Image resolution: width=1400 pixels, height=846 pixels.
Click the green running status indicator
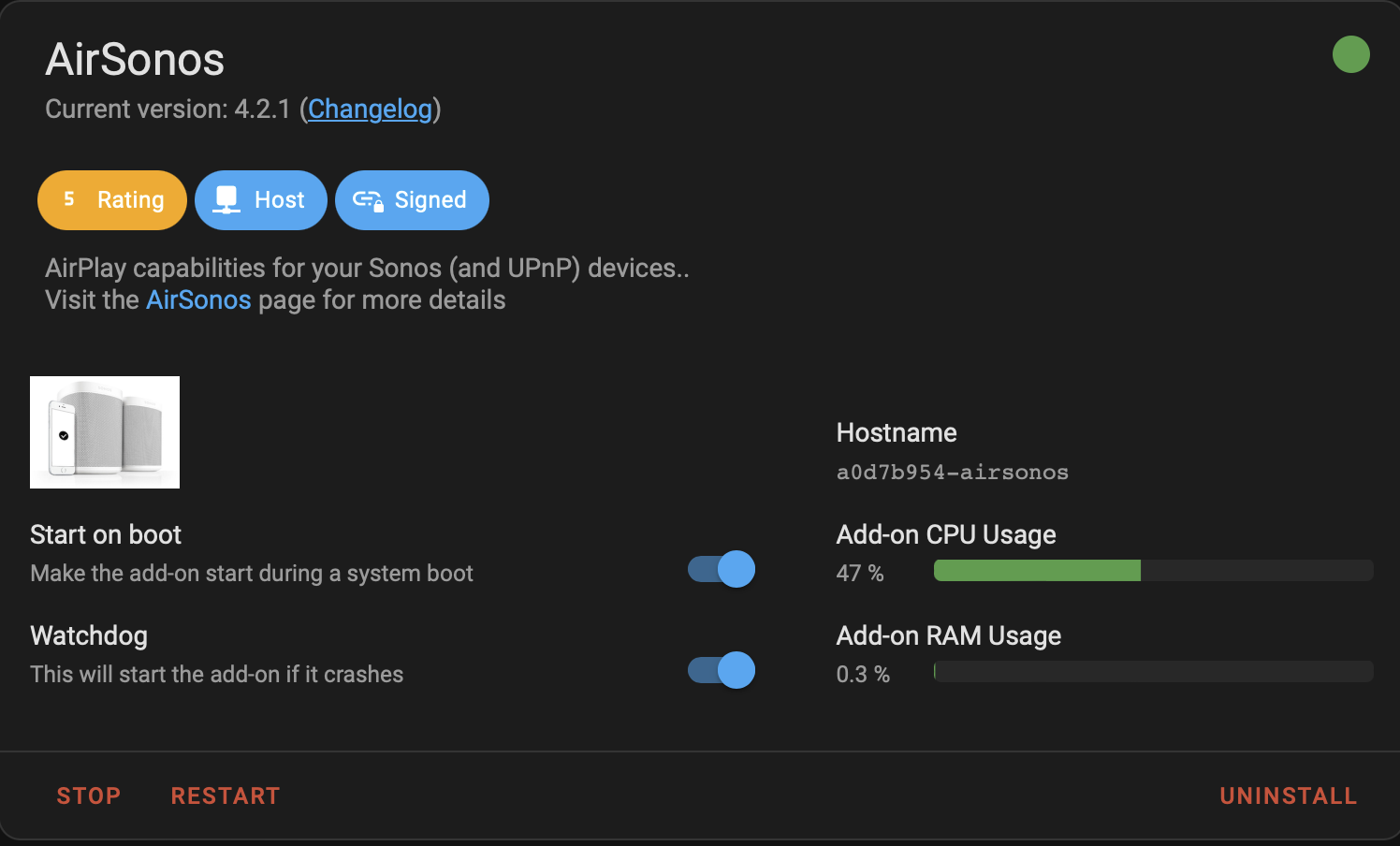pos(1350,54)
